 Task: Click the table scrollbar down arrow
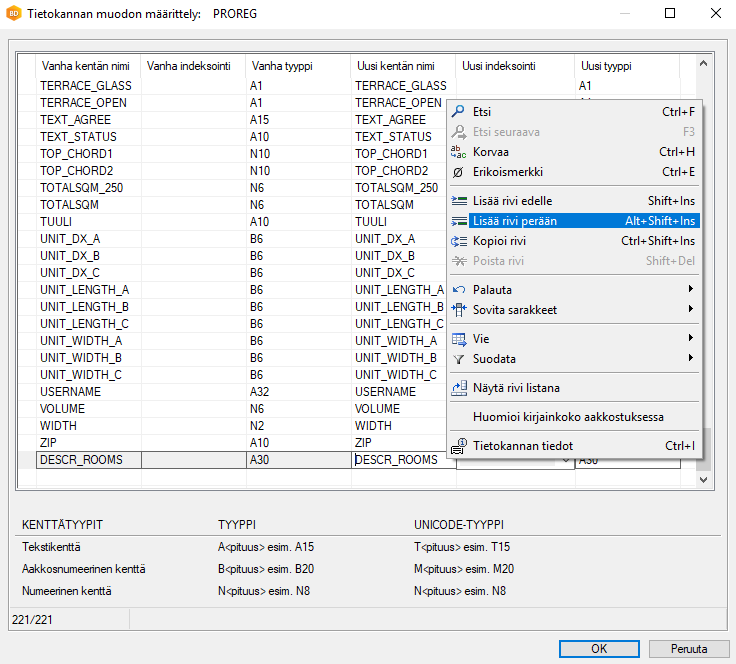pyautogui.click(x=703, y=480)
